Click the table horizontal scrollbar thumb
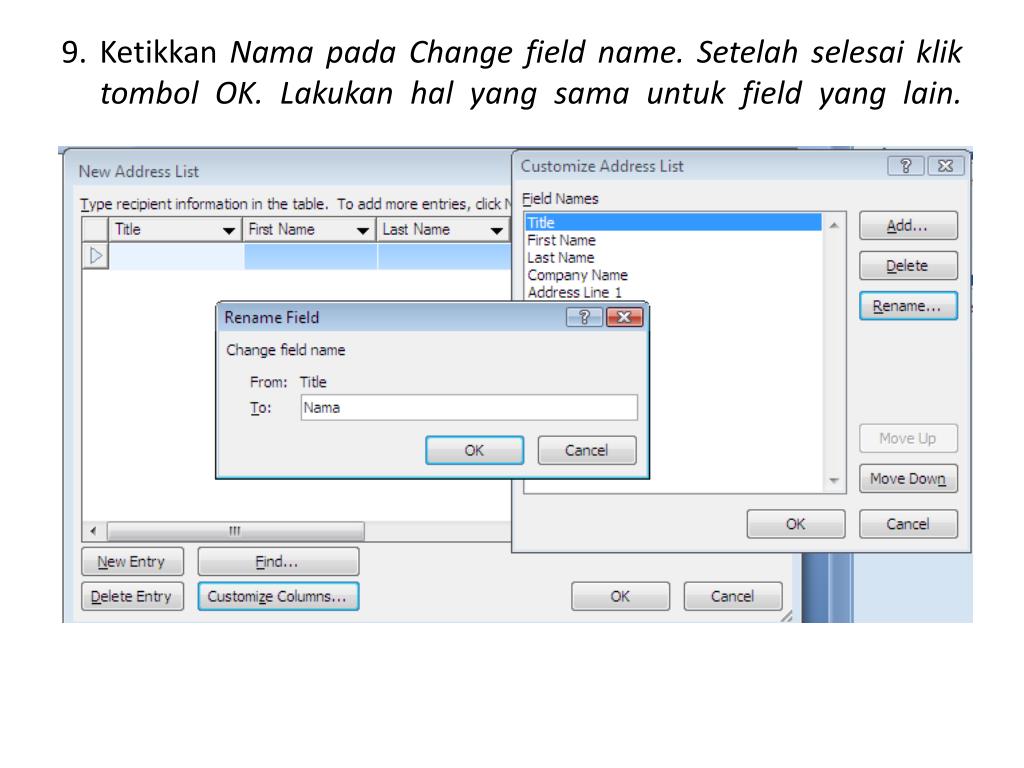This screenshot has height=768, width=1024. click(x=236, y=531)
